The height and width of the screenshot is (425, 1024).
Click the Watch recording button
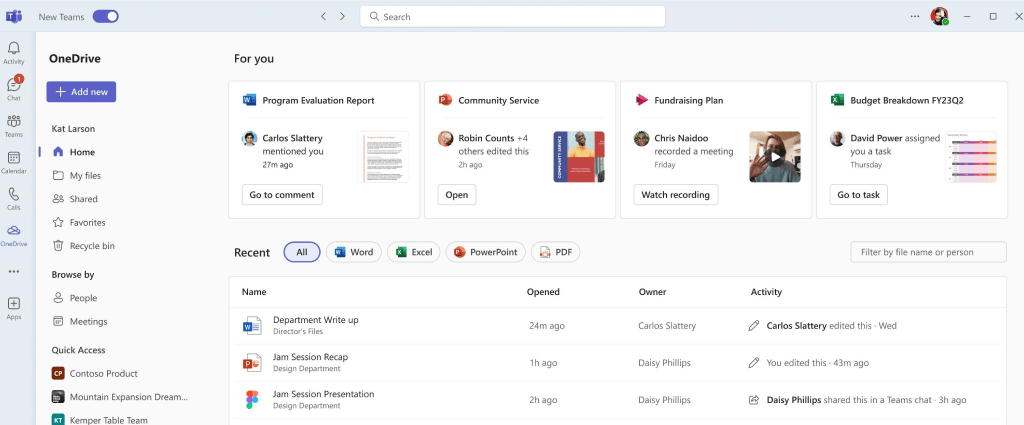tap(675, 195)
